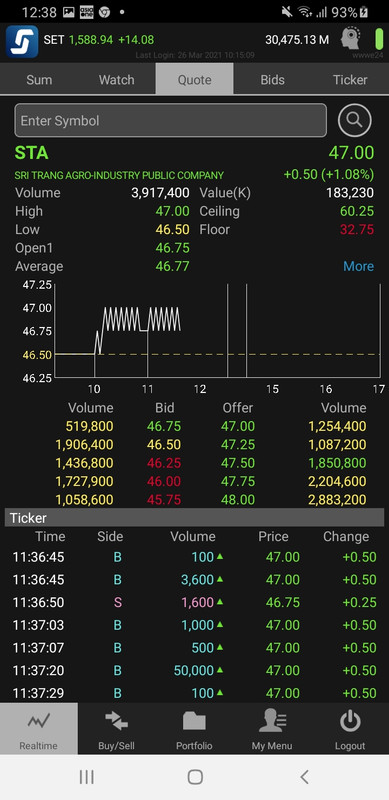Image resolution: width=389 pixels, height=800 pixels.
Task: Tap the Streaming app logo icon
Action: 22,41
